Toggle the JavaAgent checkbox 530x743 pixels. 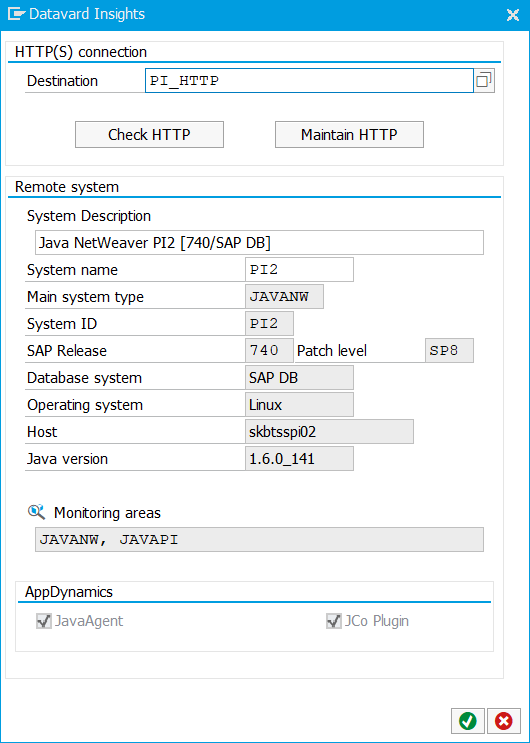pos(44,621)
